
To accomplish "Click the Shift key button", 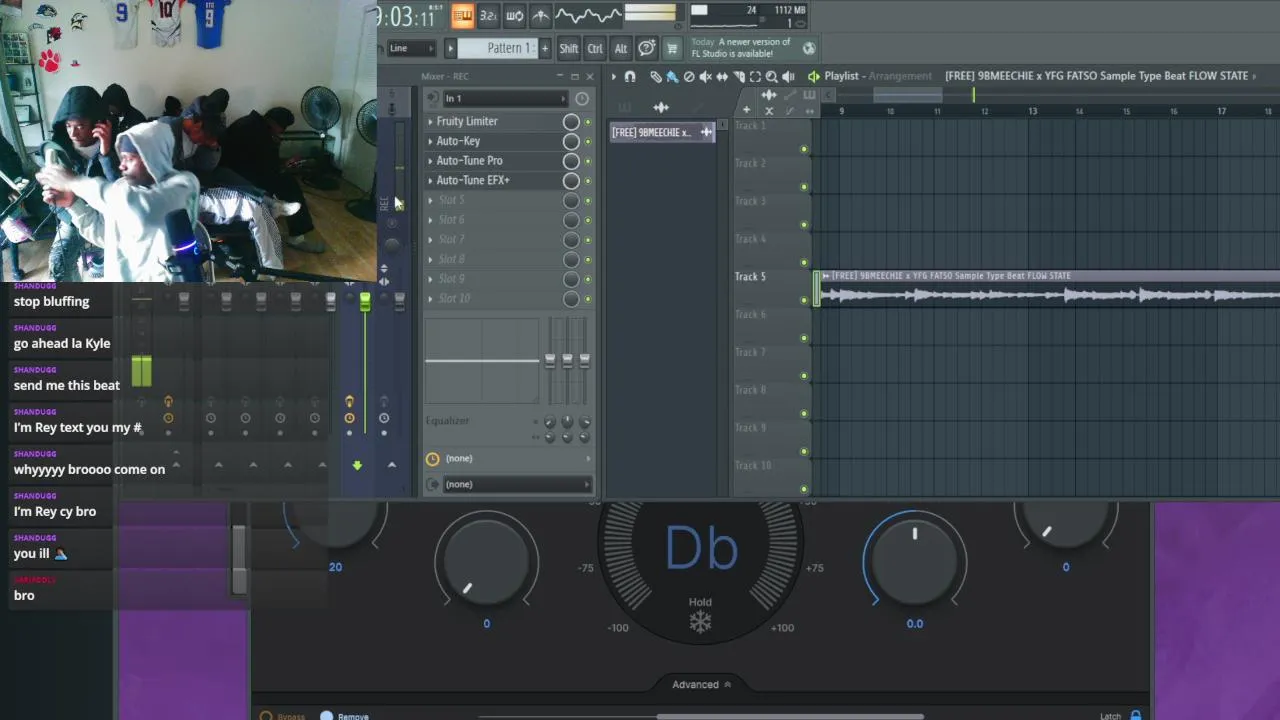I will point(568,48).
